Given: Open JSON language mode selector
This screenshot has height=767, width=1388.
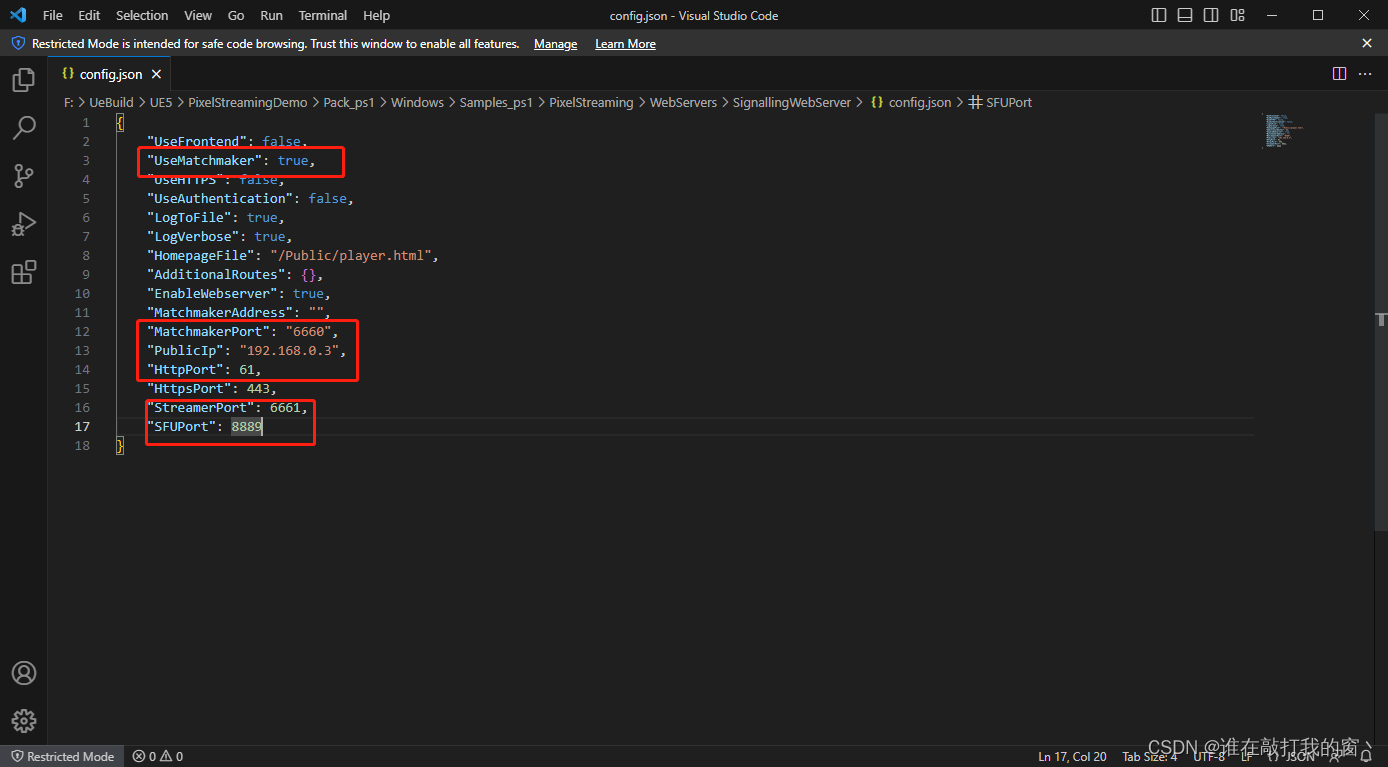Looking at the screenshot, I should click(x=1300, y=757).
